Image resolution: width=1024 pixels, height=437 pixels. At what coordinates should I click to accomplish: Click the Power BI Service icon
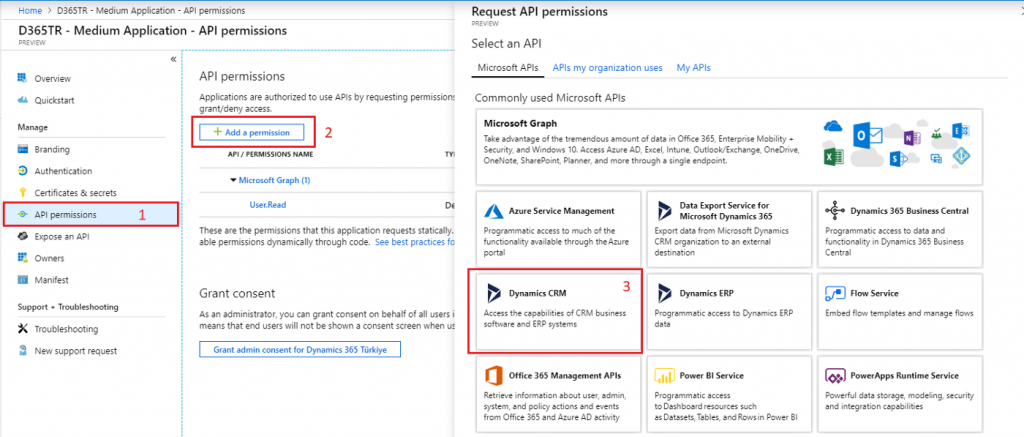point(664,376)
